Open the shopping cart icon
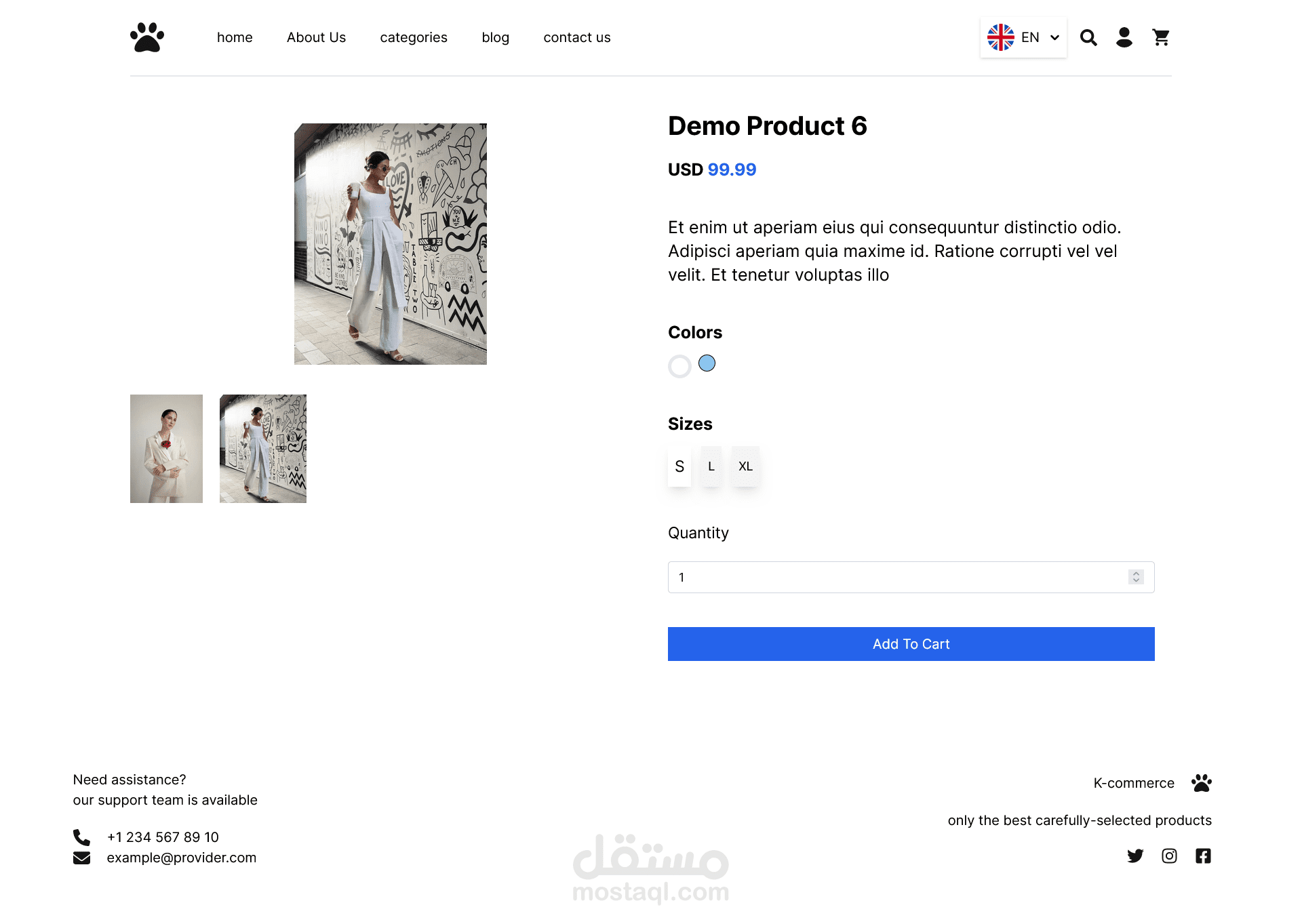The height and width of the screenshot is (924, 1302). coord(1161,37)
